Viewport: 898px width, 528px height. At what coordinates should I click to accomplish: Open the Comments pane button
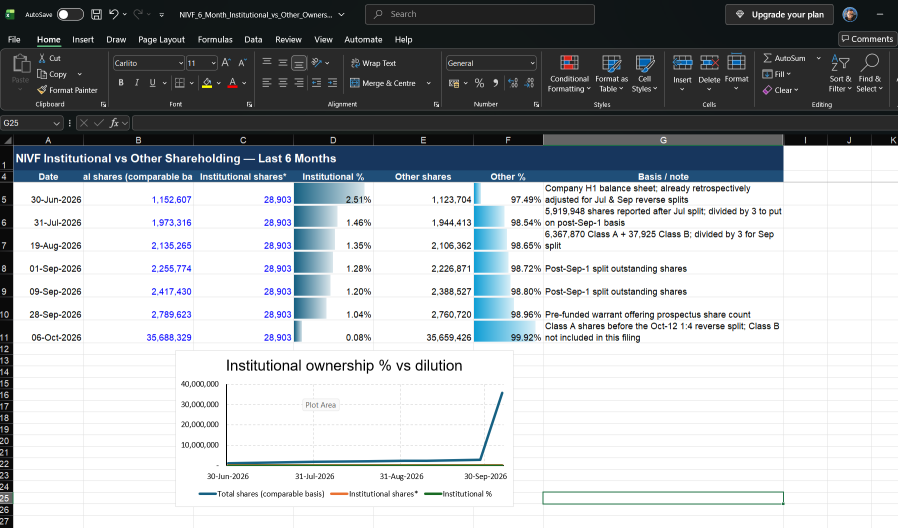(x=867, y=39)
